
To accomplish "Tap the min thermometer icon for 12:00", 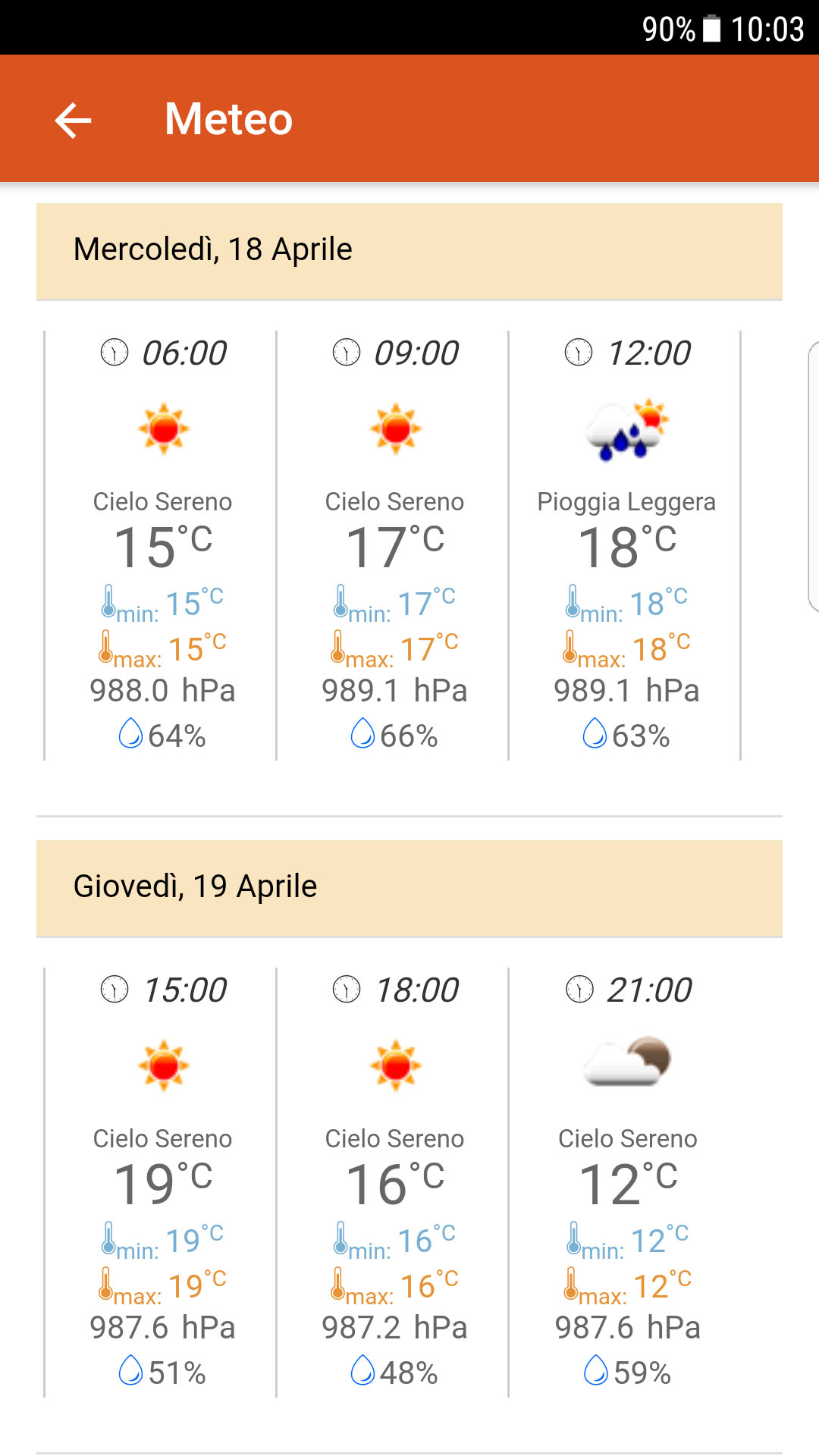I will point(573,601).
